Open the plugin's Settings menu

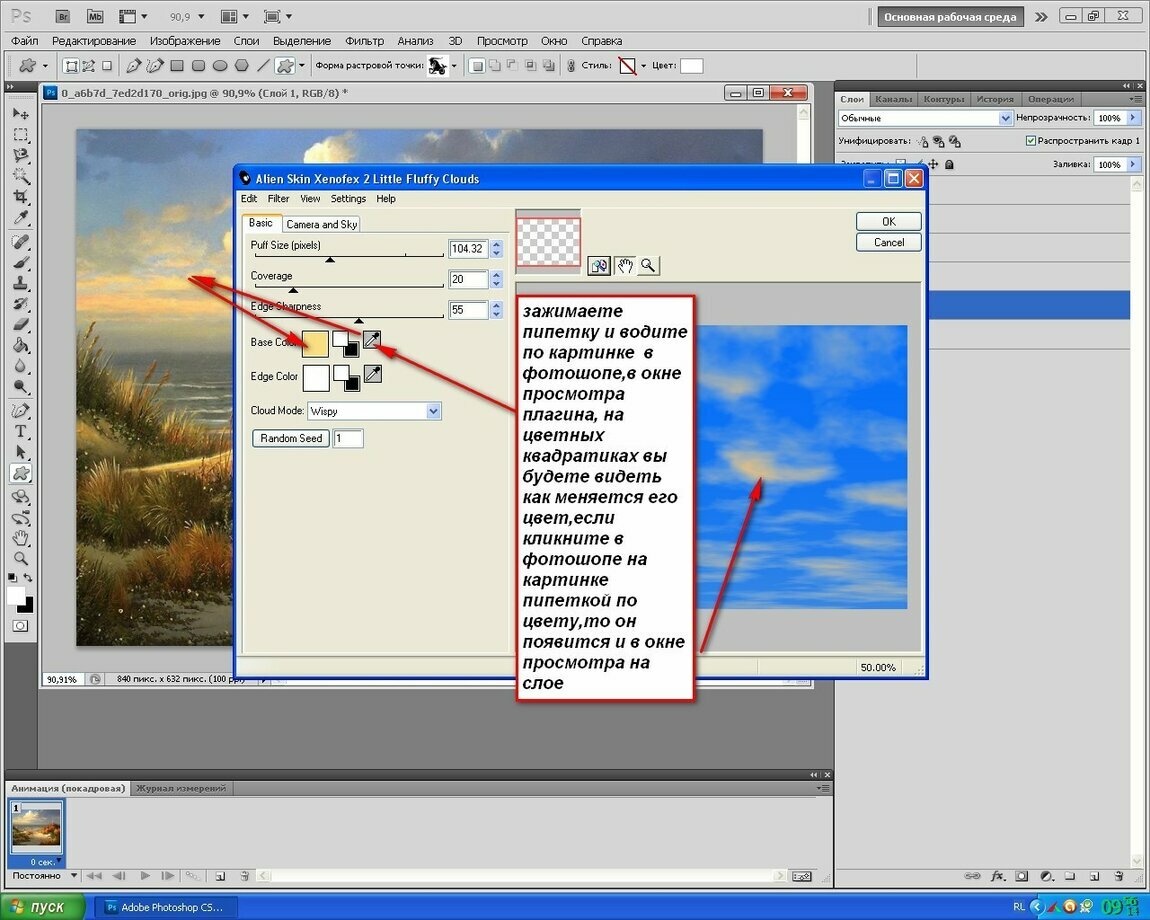coord(348,199)
